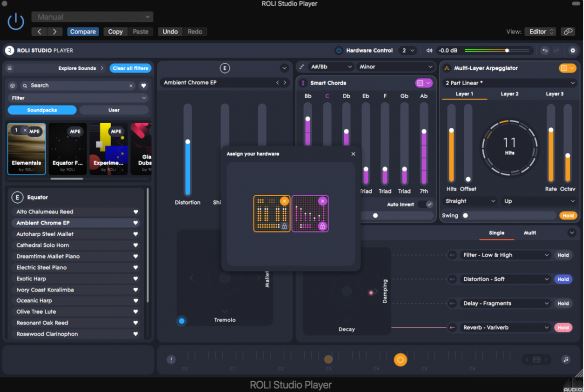Toggle Hold for Reverb - Variverb
The height and width of the screenshot is (392, 584).
563,328
